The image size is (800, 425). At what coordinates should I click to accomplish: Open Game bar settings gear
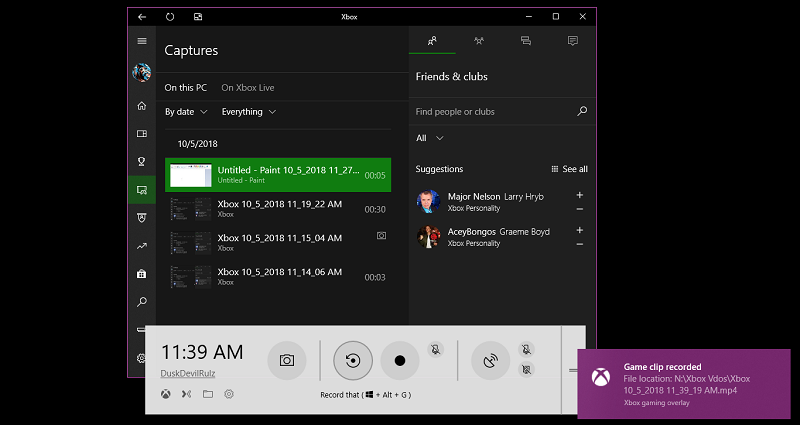pos(229,394)
